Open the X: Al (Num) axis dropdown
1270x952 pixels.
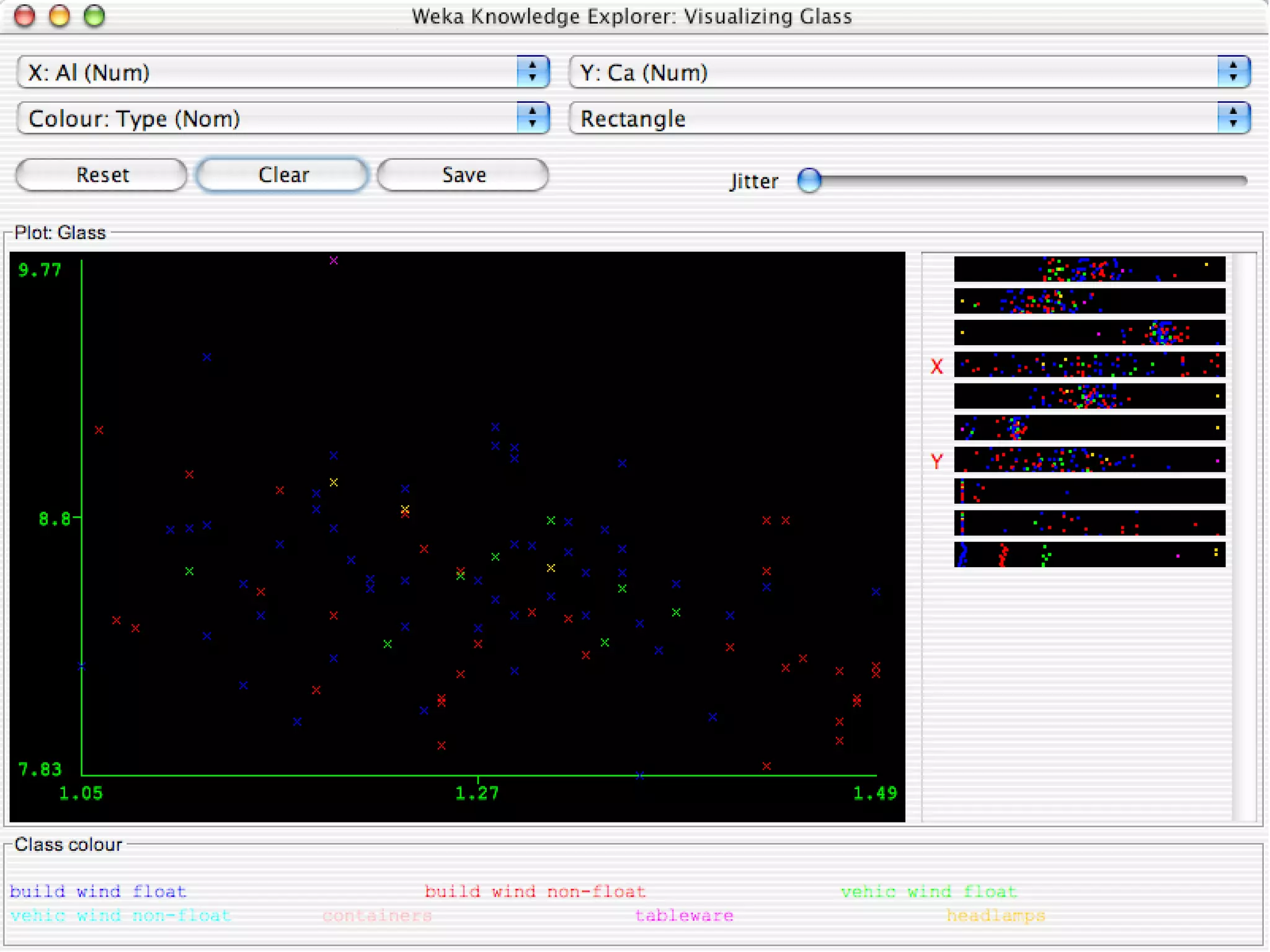tap(283, 73)
